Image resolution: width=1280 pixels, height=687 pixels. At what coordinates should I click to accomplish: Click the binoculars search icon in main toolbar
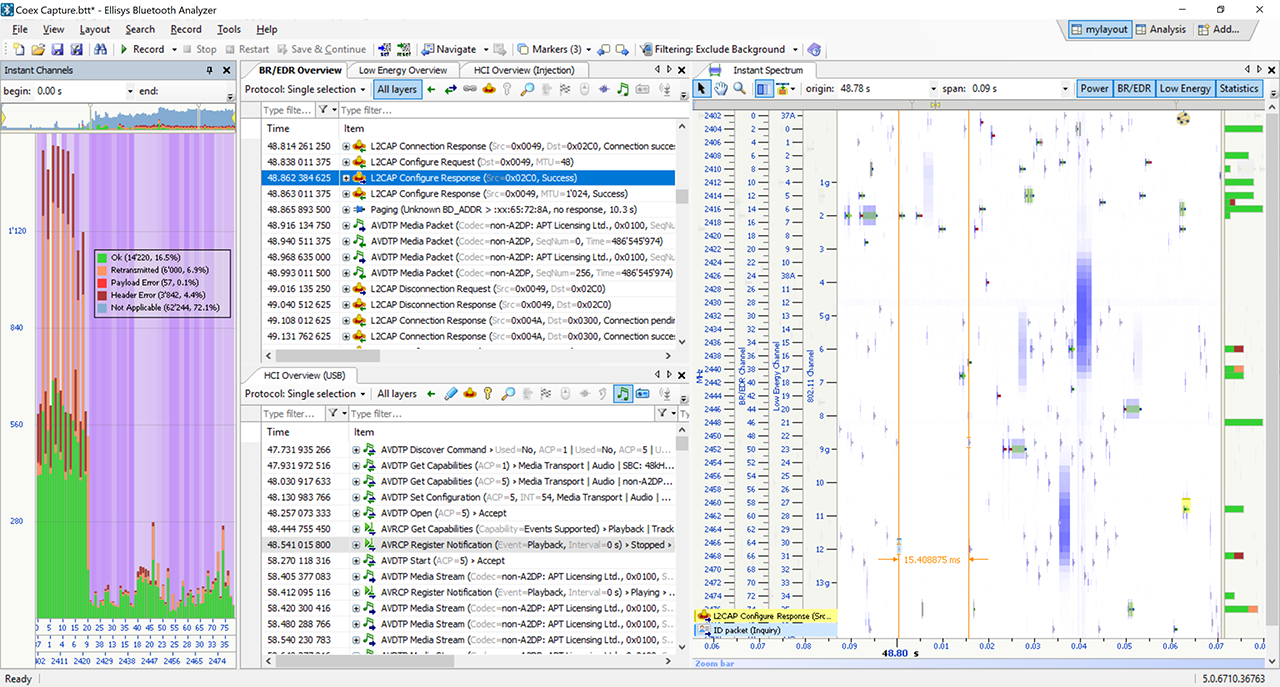point(100,49)
